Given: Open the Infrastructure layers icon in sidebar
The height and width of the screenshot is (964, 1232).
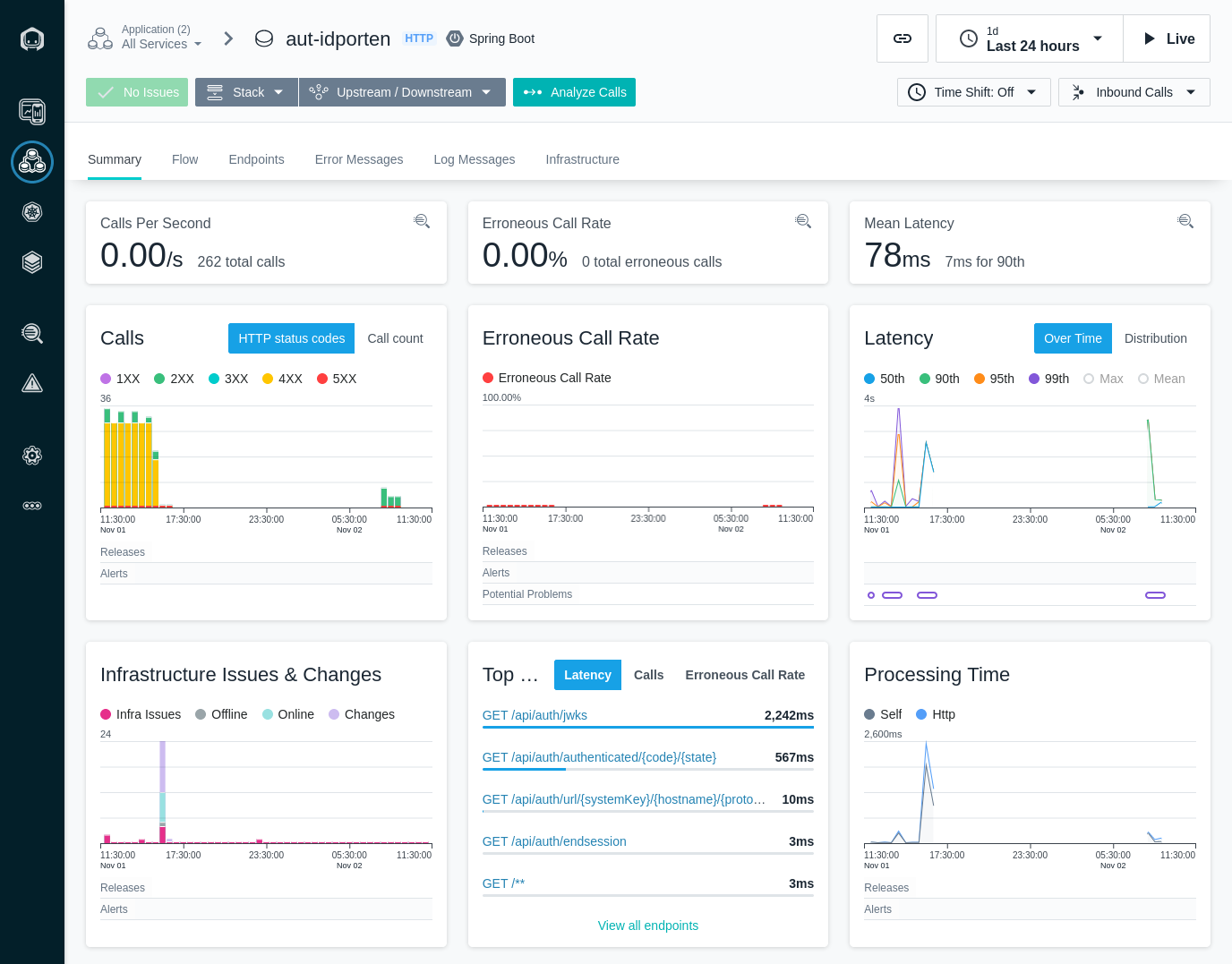Looking at the screenshot, I should coord(32,262).
